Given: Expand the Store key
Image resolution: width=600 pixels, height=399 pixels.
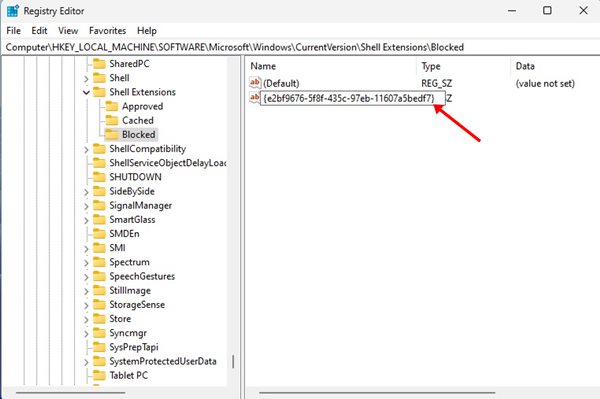Looking at the screenshot, I should (86, 319).
